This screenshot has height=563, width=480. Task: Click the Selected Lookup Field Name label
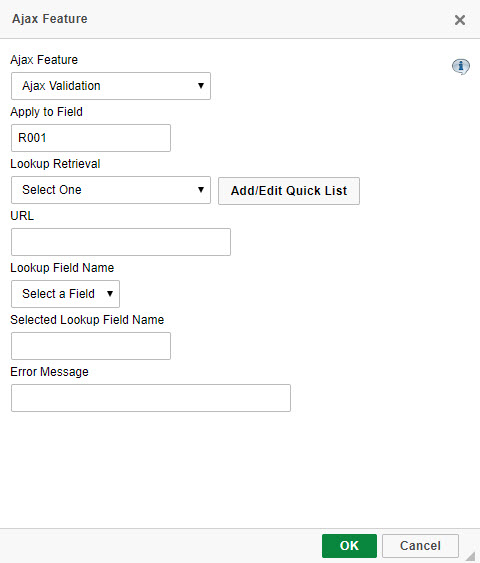[87, 320]
